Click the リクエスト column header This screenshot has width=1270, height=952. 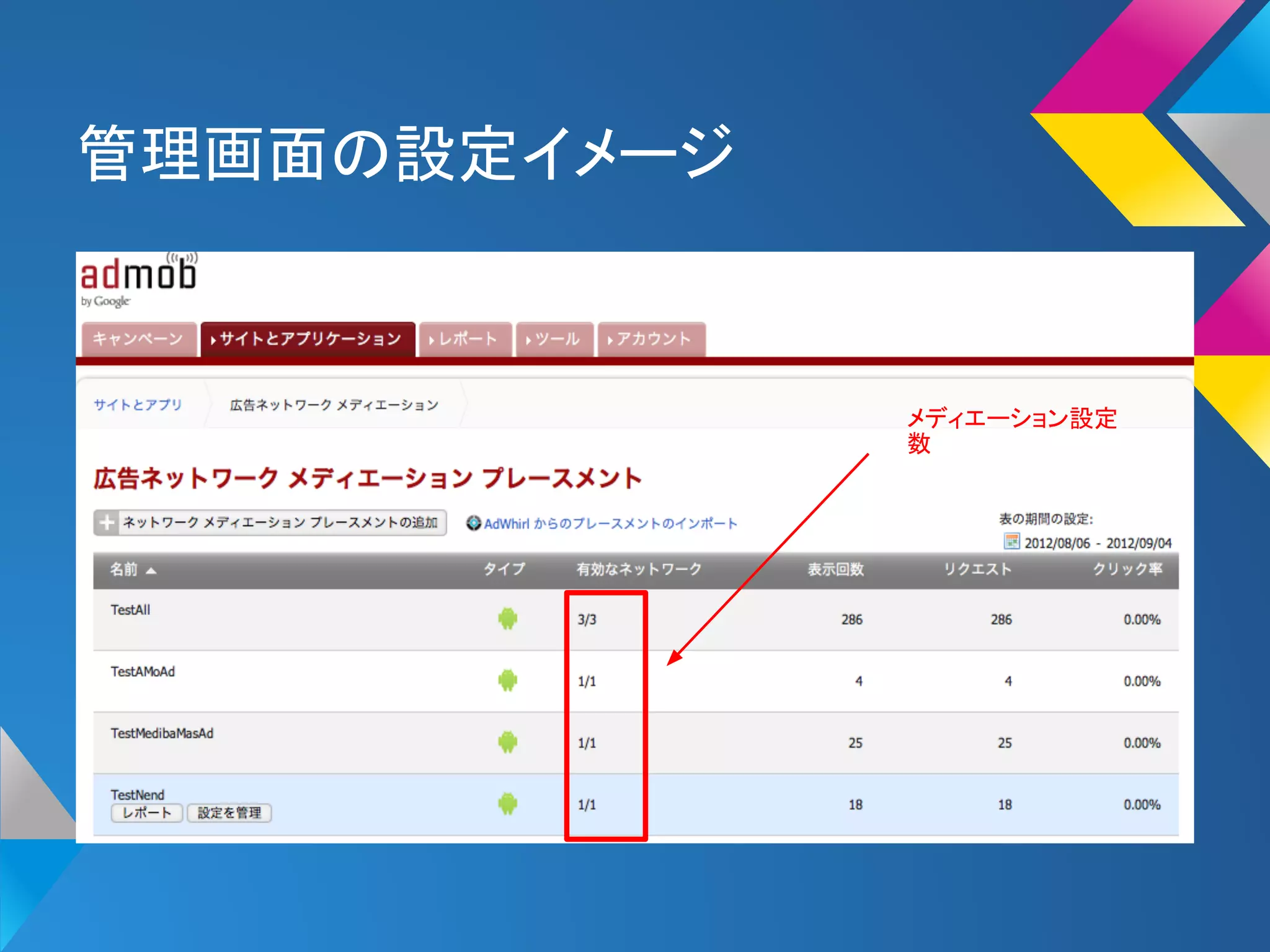click(977, 569)
